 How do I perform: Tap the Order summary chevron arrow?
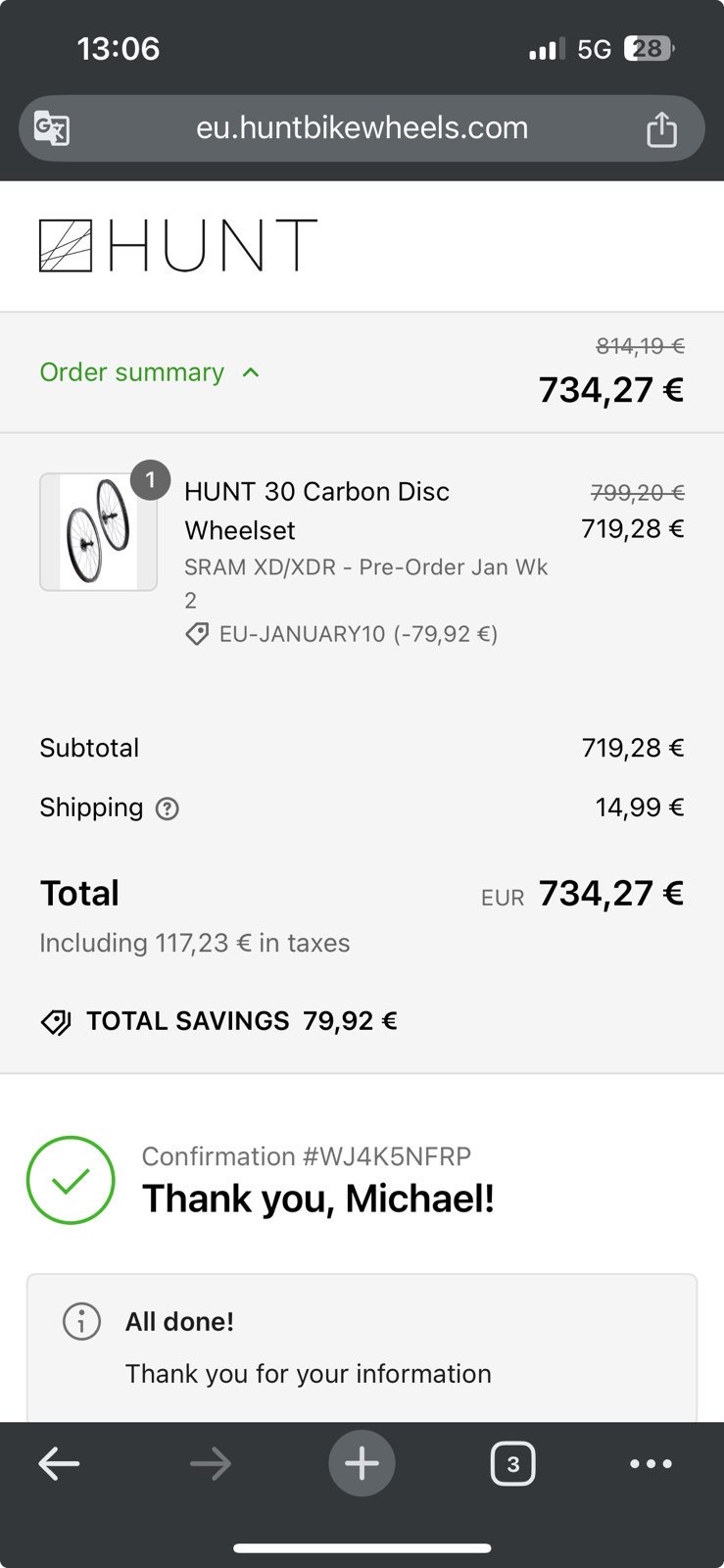251,372
